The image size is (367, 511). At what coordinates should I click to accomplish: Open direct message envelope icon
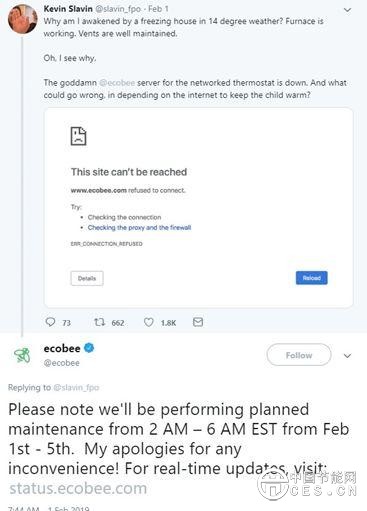click(x=198, y=322)
